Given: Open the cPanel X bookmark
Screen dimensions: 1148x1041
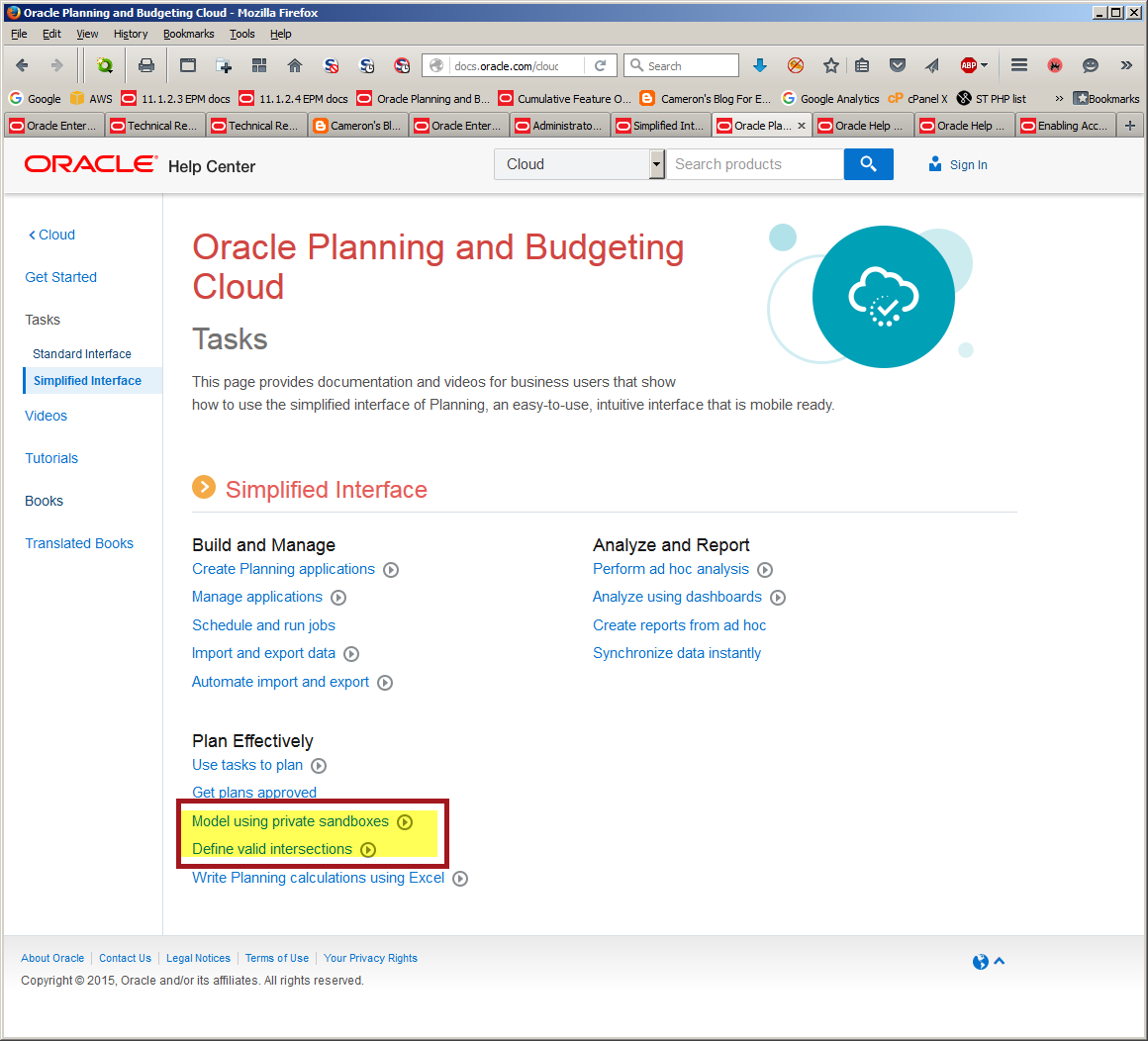Looking at the screenshot, I should 918,98.
